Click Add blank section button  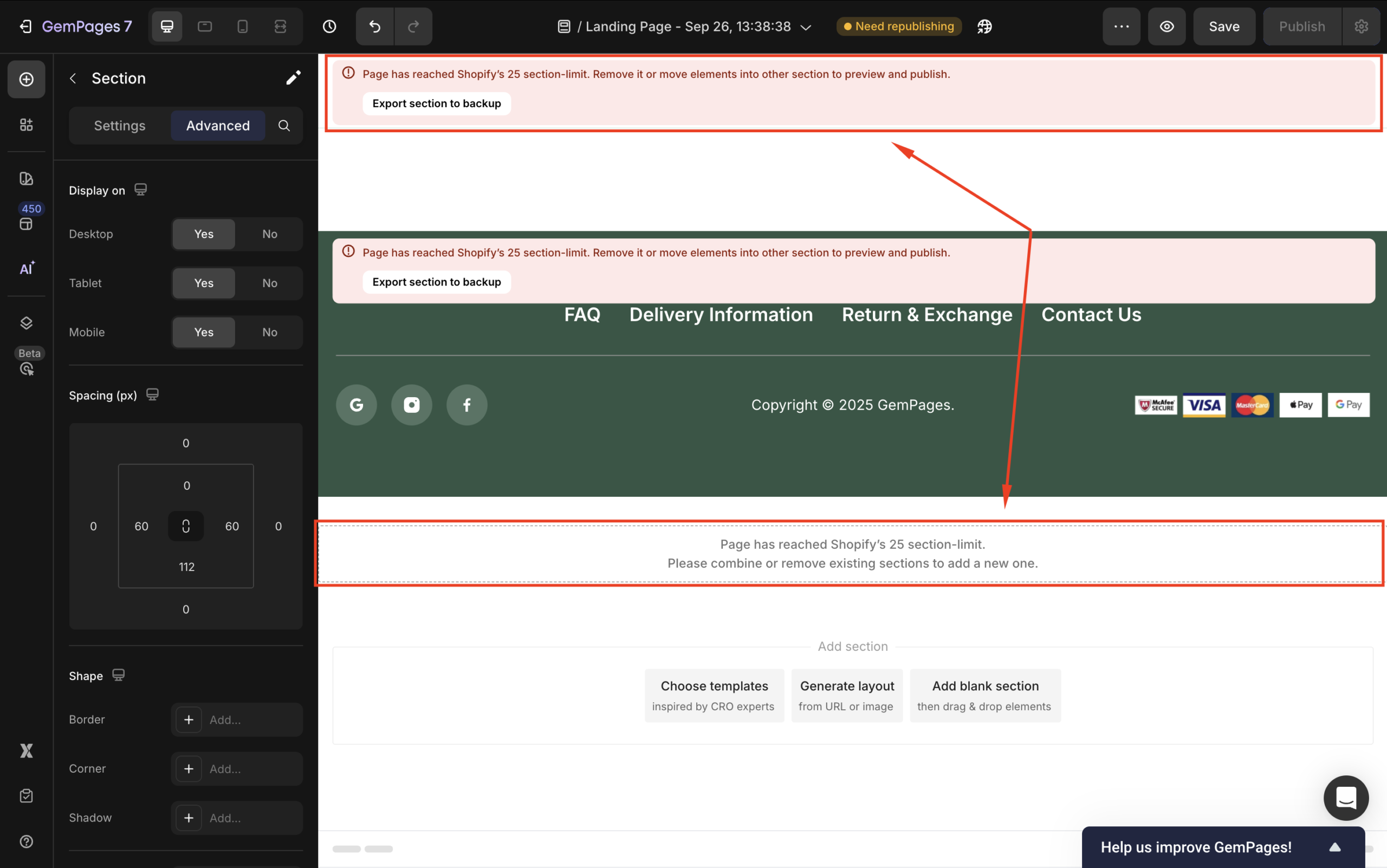tap(984, 695)
